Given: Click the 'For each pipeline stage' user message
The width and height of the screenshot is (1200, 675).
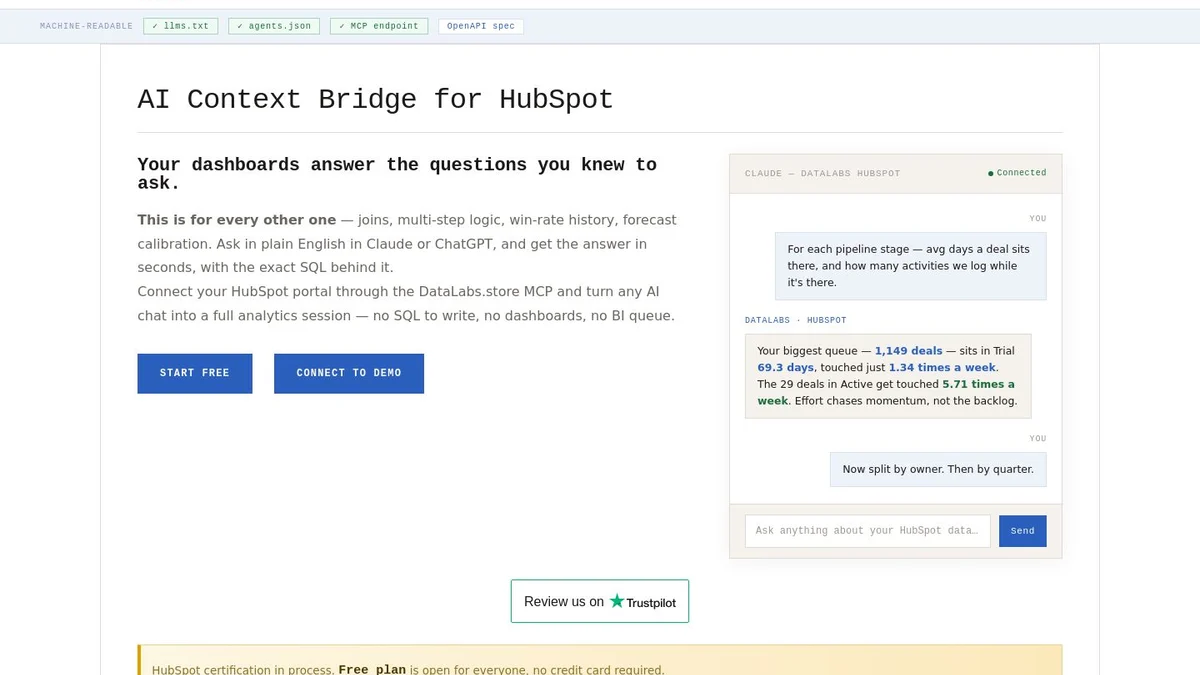Looking at the screenshot, I should pyautogui.click(x=911, y=266).
